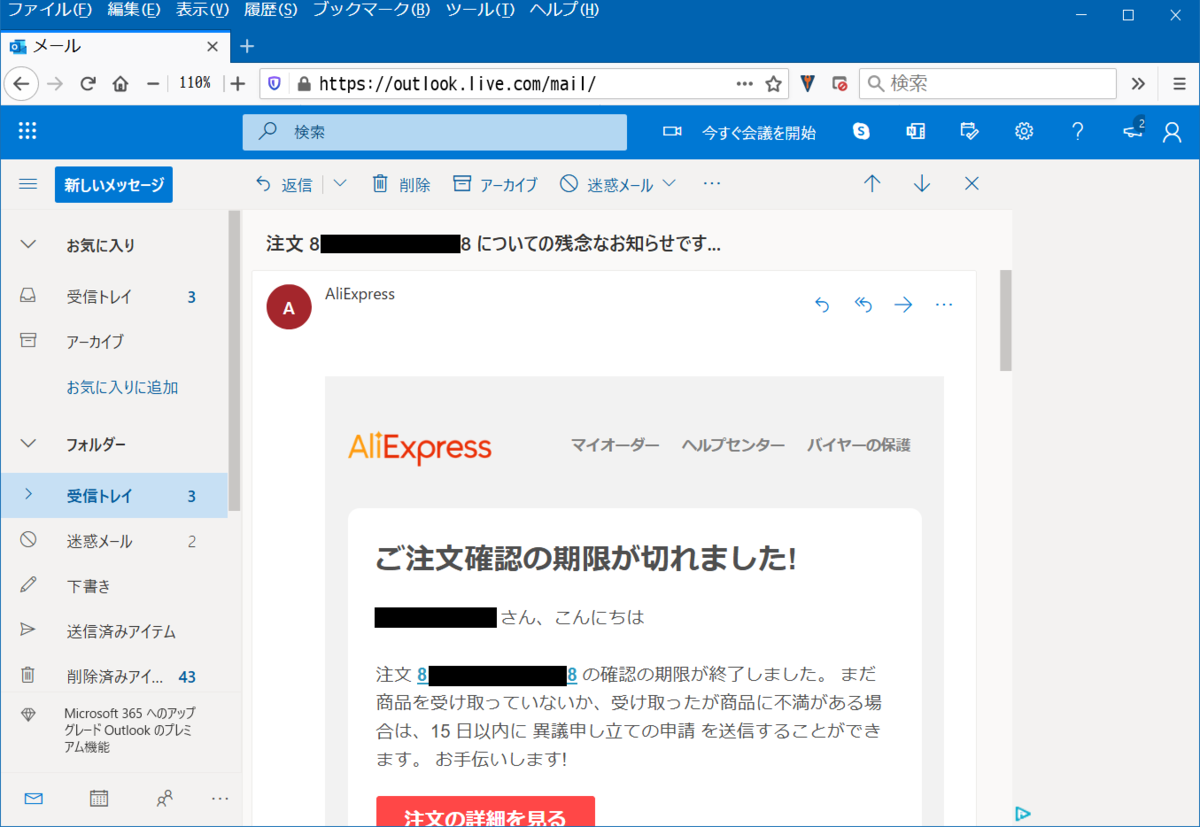Open the help question mark

click(1077, 131)
